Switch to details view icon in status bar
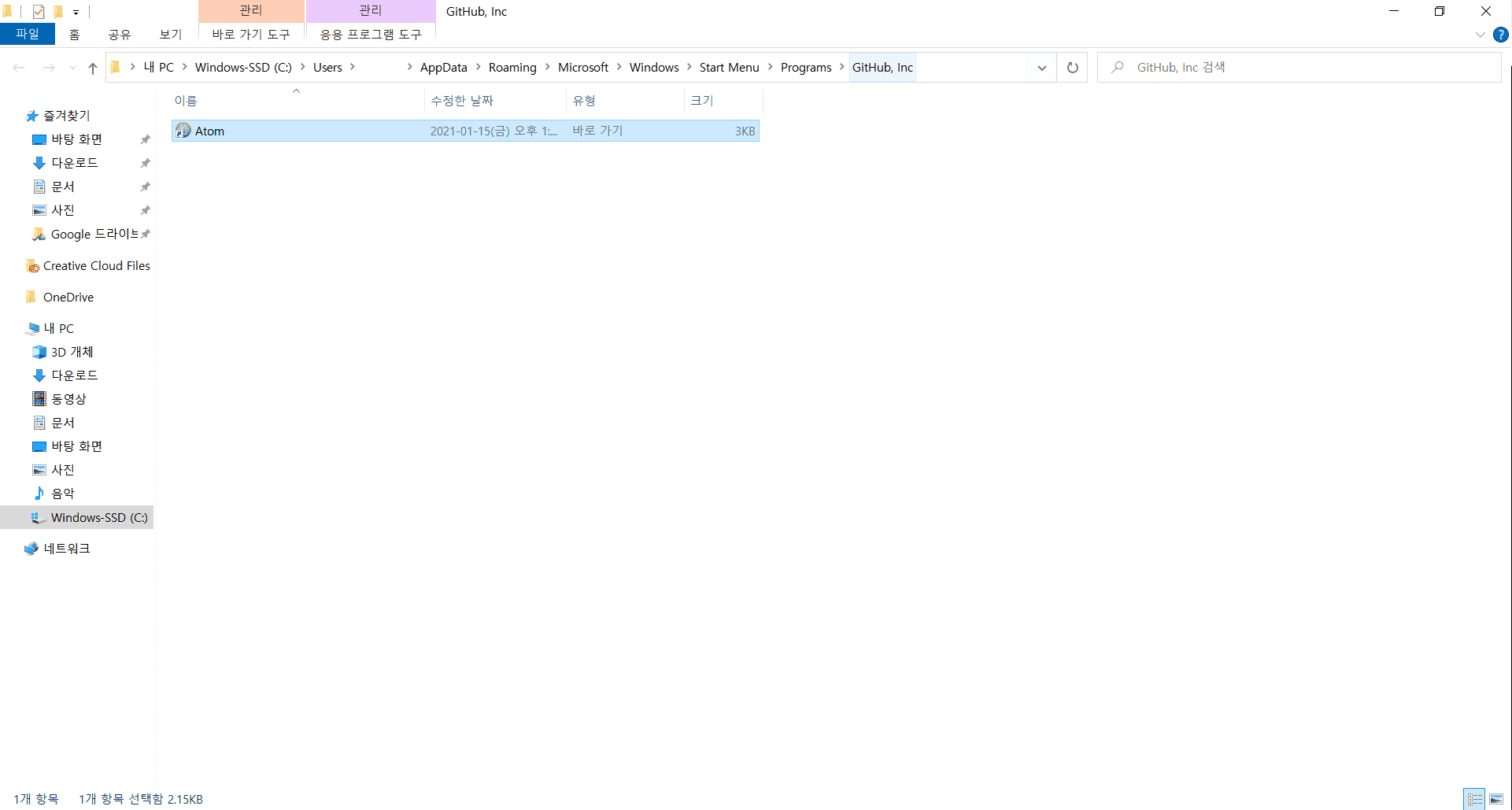The height and width of the screenshot is (810, 1512). pos(1475,799)
